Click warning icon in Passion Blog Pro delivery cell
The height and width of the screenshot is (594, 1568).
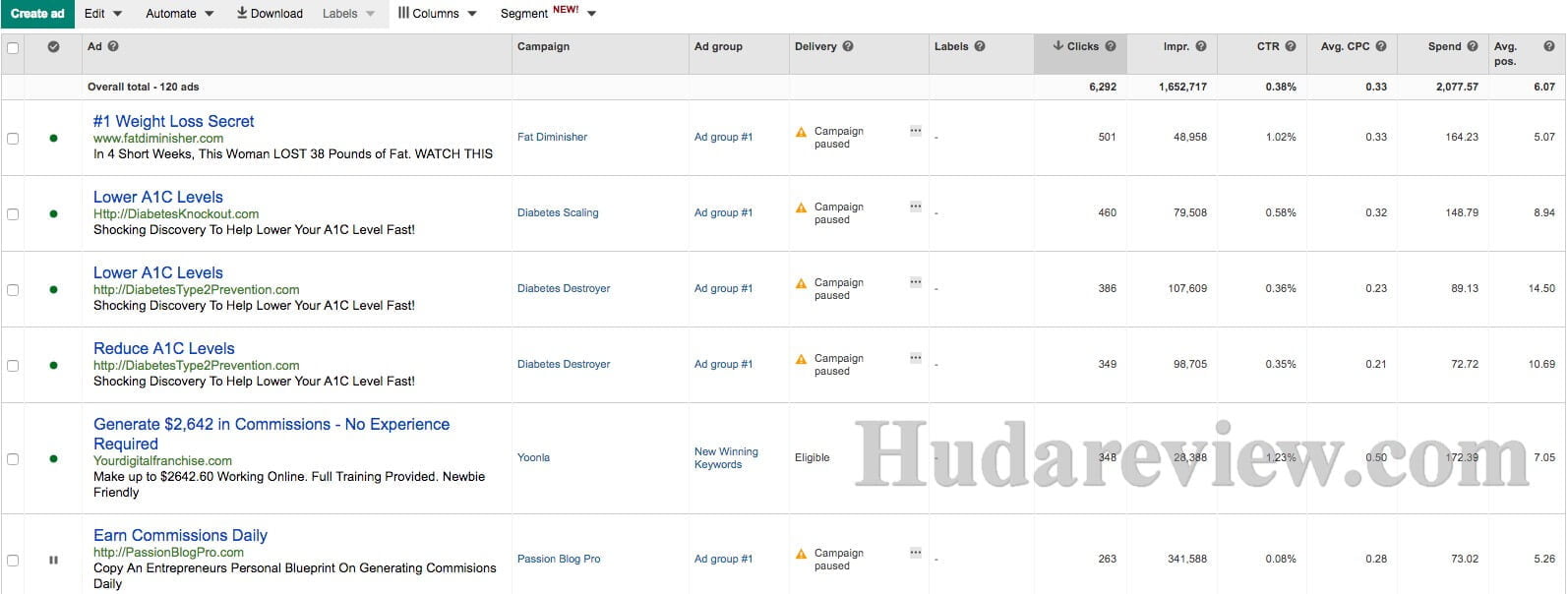[802, 554]
